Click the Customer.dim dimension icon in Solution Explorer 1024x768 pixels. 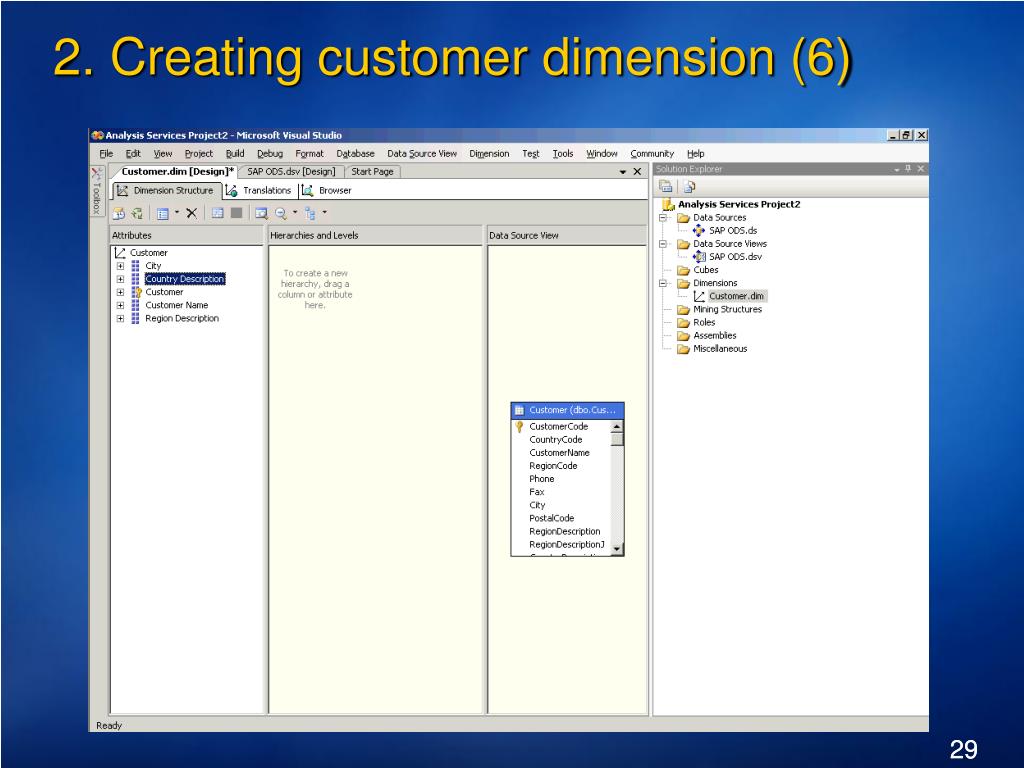click(699, 296)
